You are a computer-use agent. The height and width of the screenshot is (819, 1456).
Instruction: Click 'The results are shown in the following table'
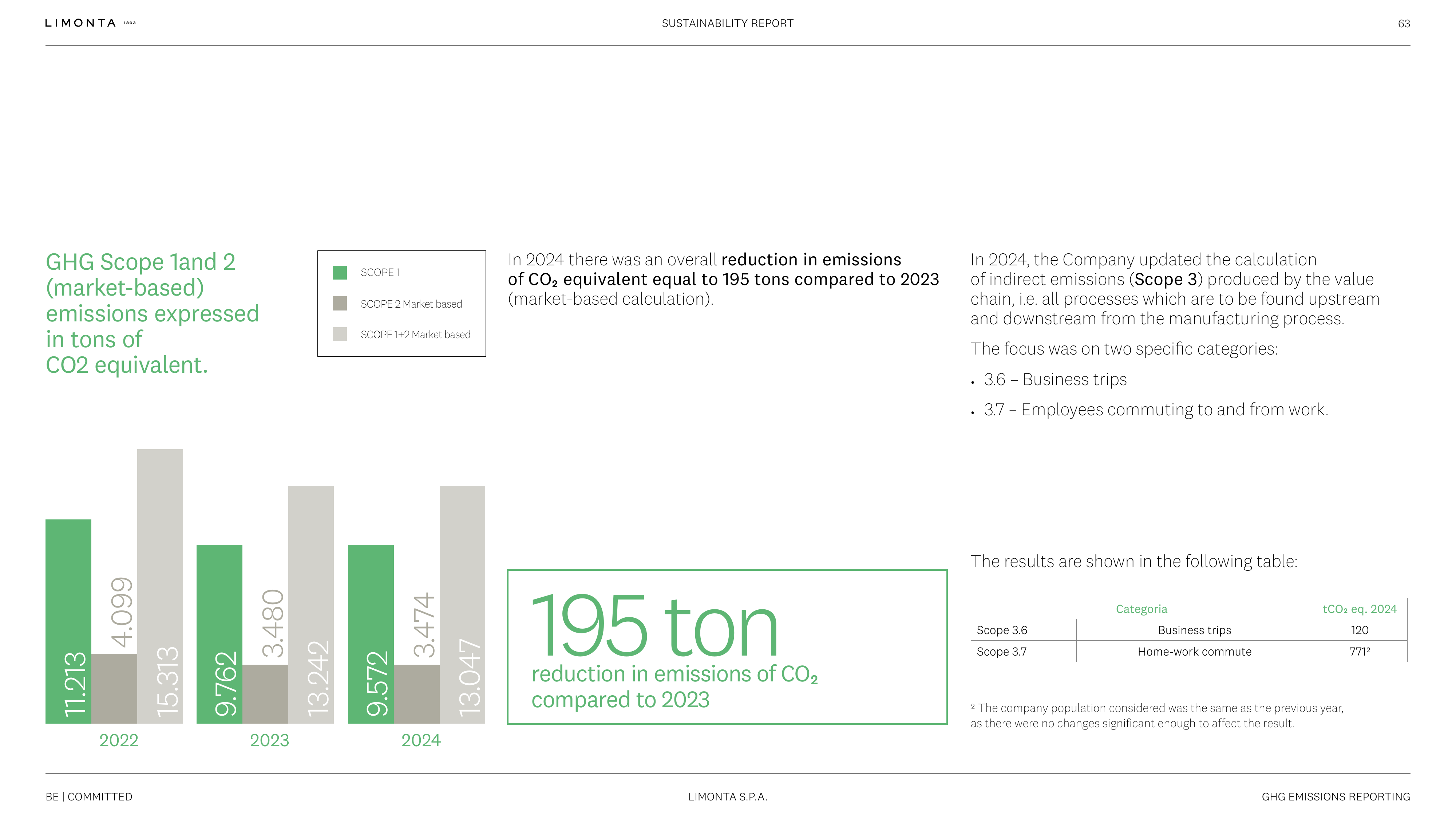point(1133,561)
